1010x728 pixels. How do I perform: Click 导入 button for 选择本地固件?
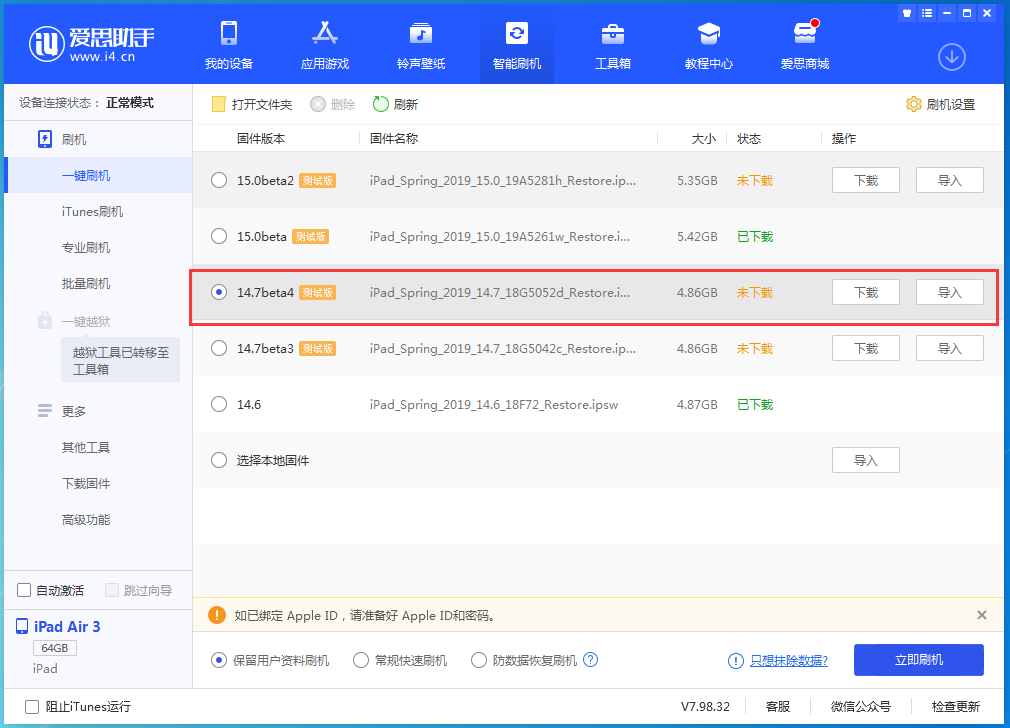(866, 461)
